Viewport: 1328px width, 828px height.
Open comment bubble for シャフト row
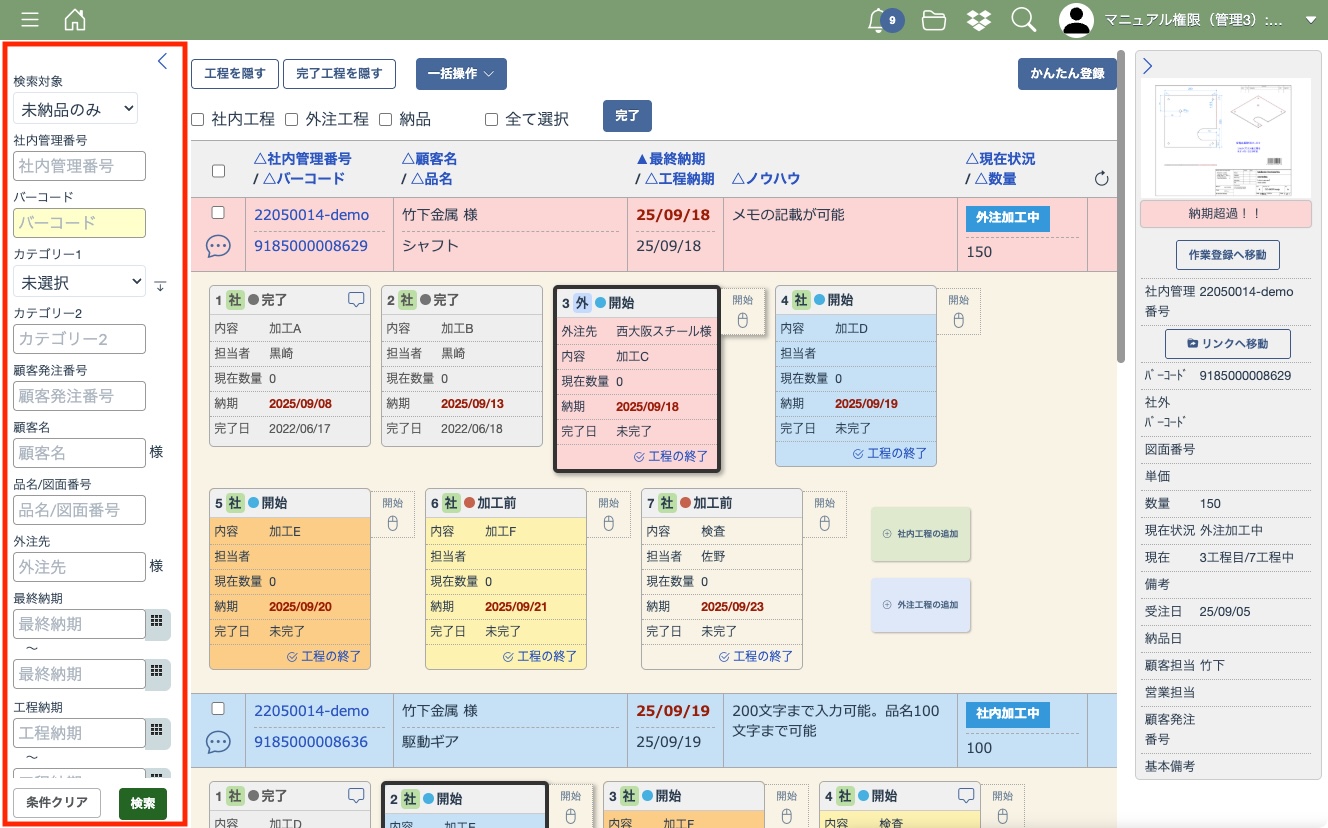click(218, 246)
